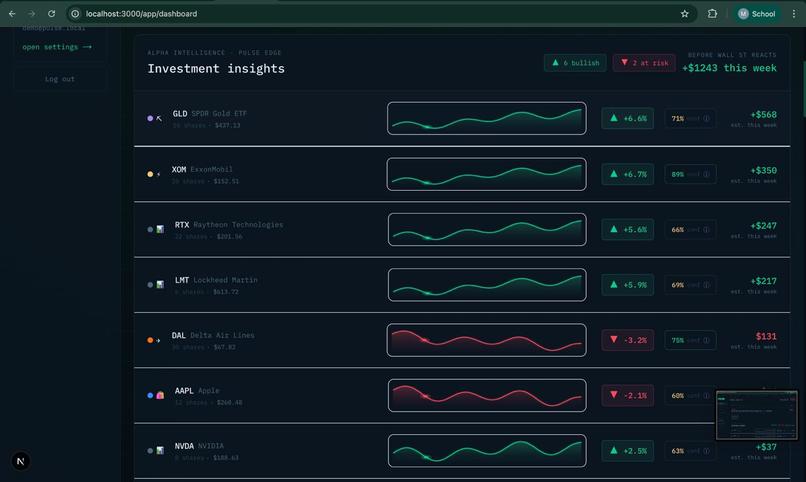Click the DAL airplane icon
Viewport: 806px width, 482px height.
(x=158, y=340)
